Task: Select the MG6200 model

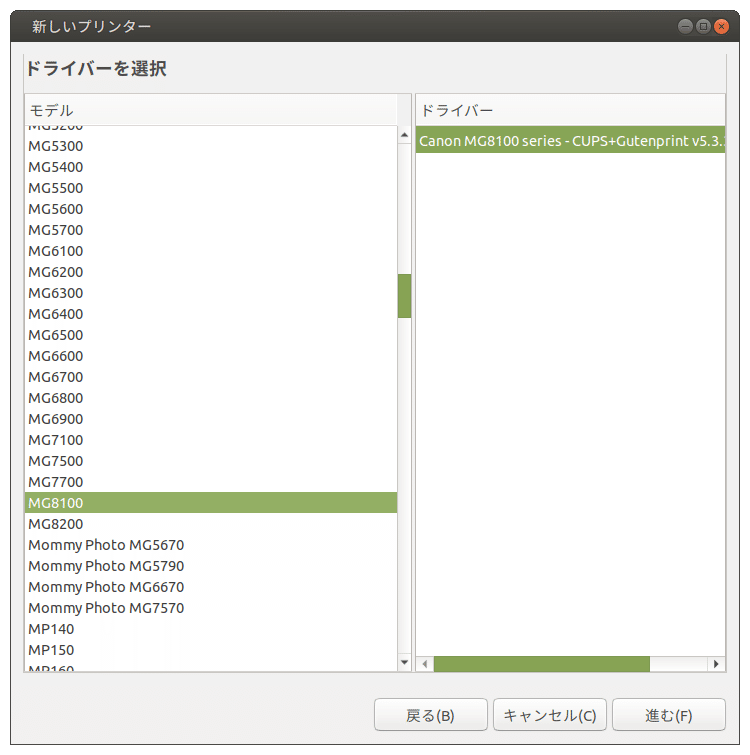Action: pyautogui.click(x=211, y=272)
